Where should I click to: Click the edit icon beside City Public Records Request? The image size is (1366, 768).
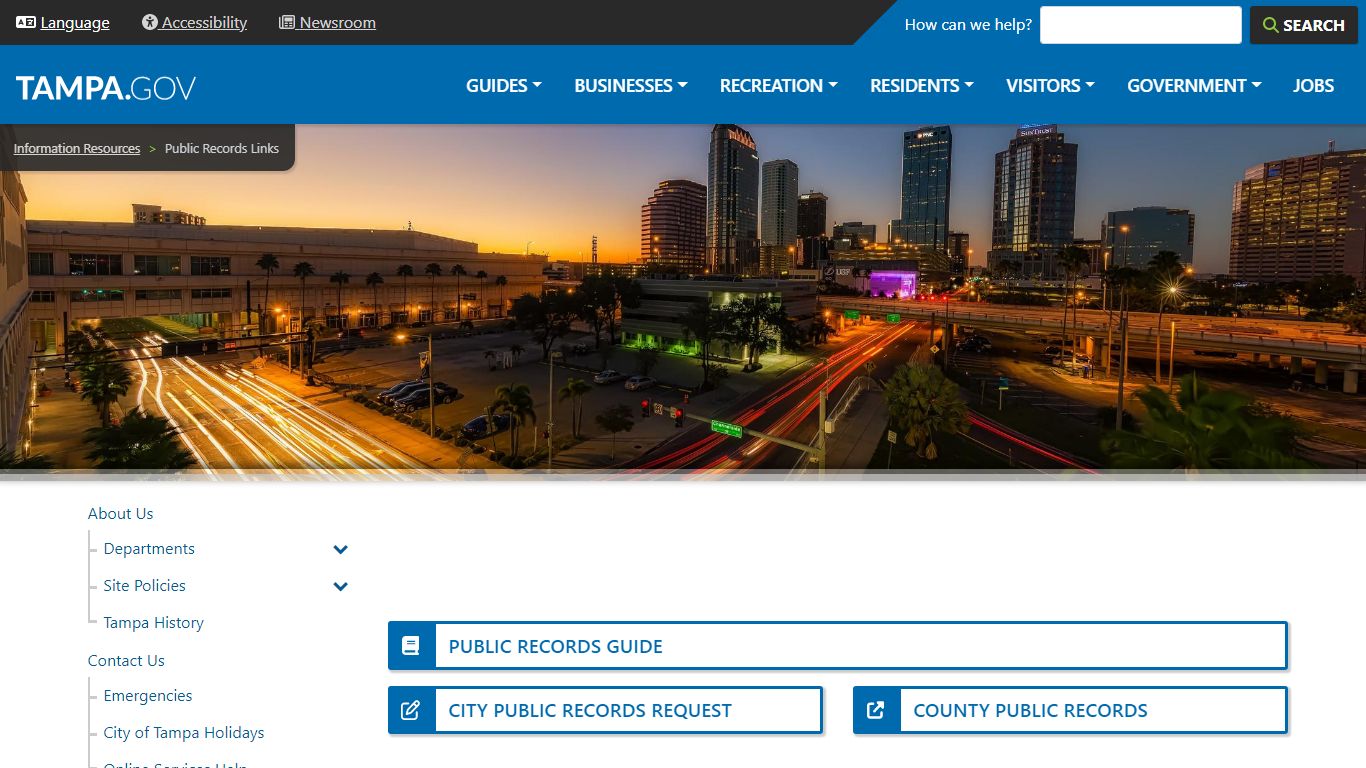(x=411, y=710)
